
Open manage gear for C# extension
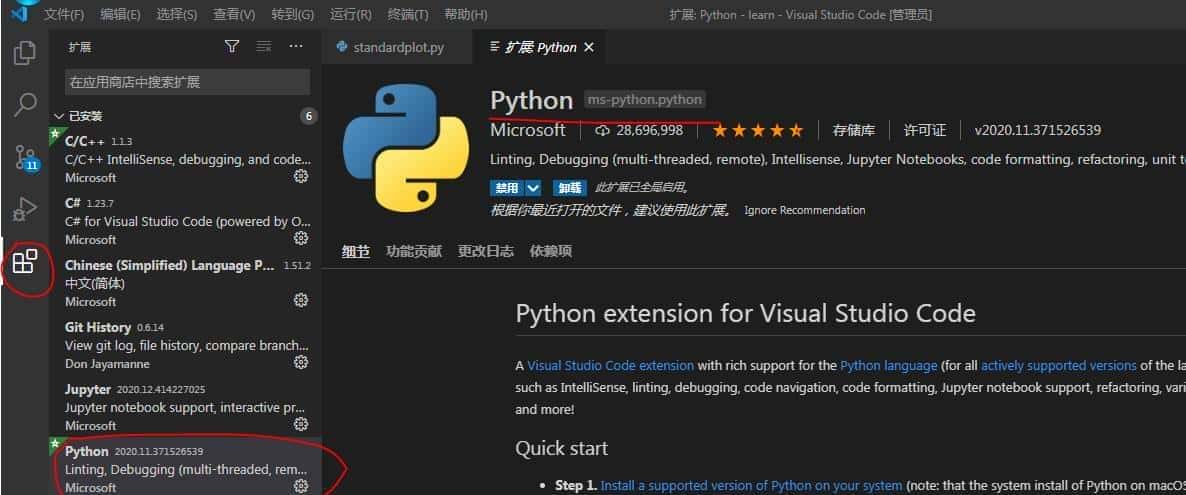coord(301,238)
